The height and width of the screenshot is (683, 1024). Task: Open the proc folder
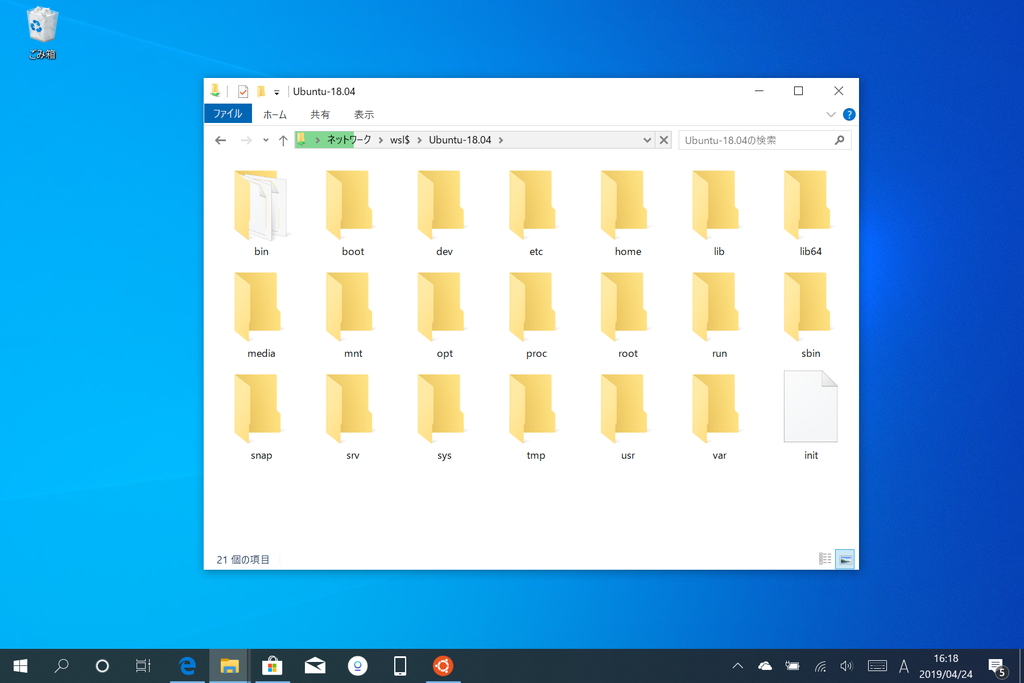pos(536,315)
